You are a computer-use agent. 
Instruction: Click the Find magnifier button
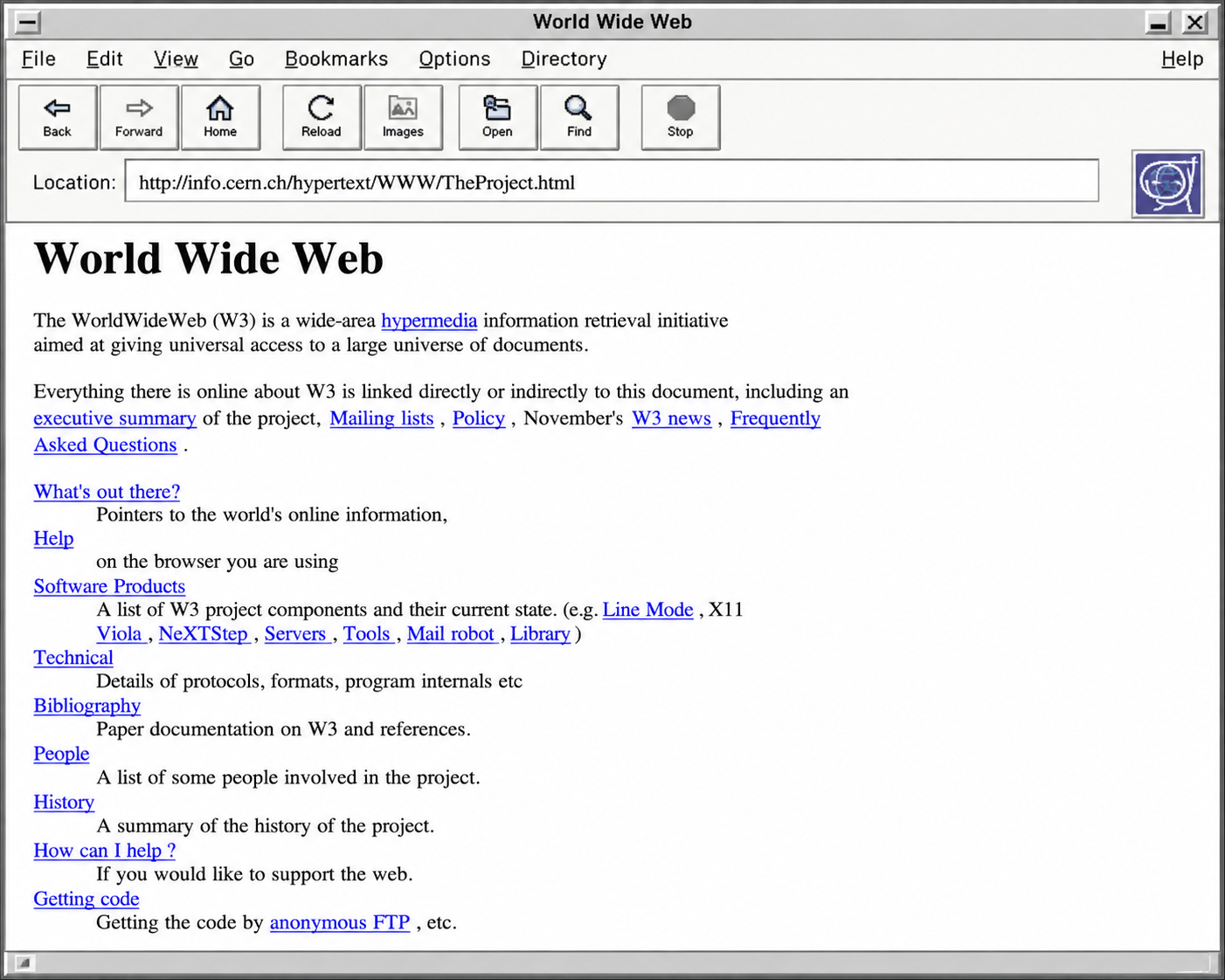click(579, 117)
